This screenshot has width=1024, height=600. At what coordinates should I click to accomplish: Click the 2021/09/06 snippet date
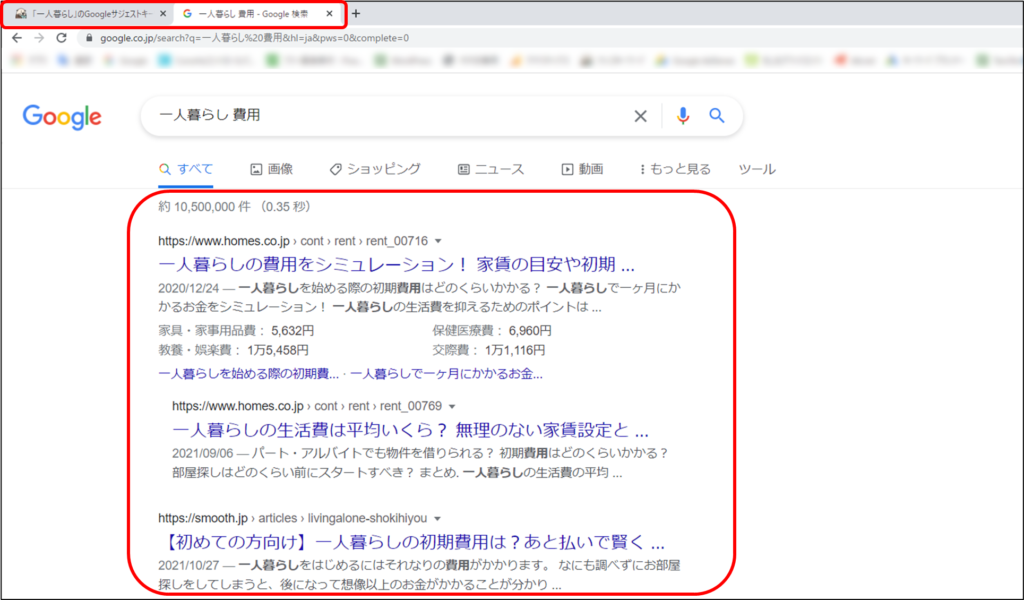point(203,453)
